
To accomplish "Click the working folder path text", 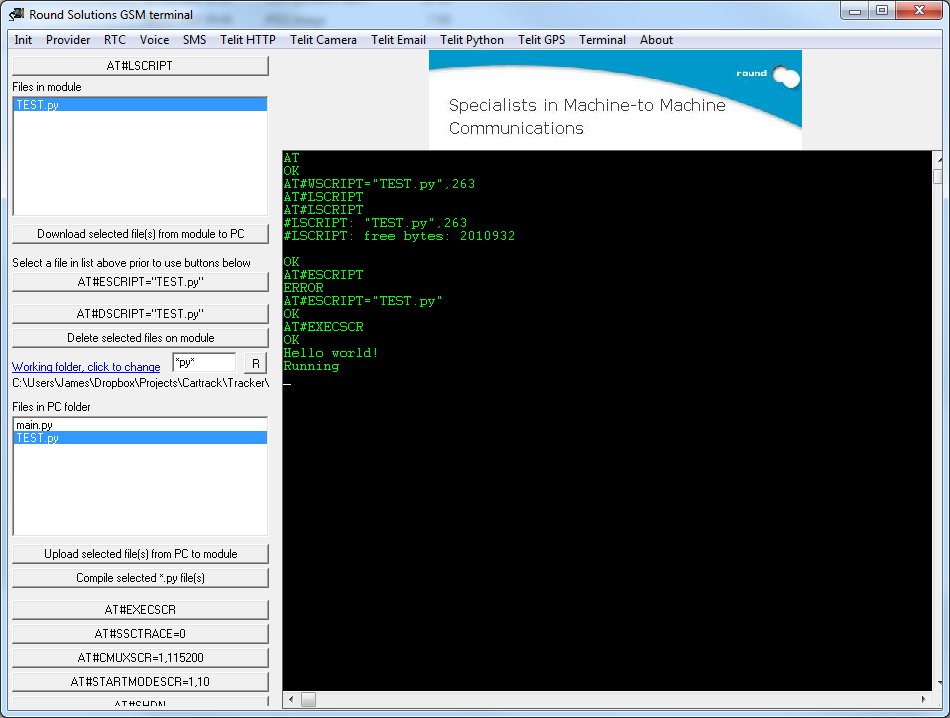I will tap(141, 383).
